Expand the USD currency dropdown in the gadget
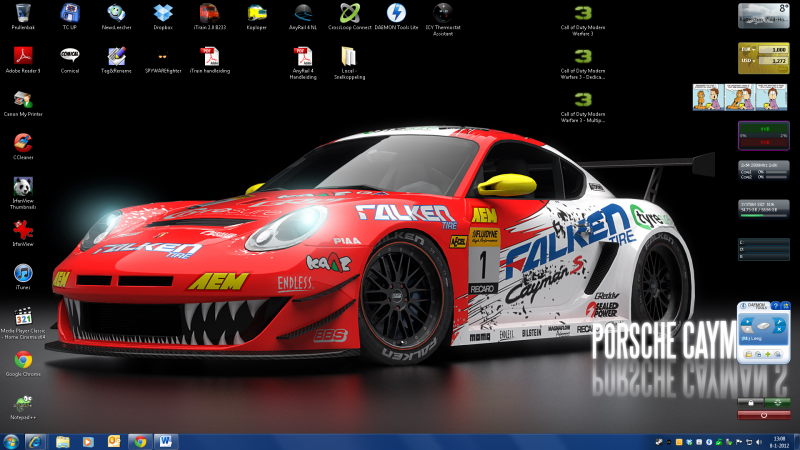This screenshot has width=800, height=450. click(748, 60)
